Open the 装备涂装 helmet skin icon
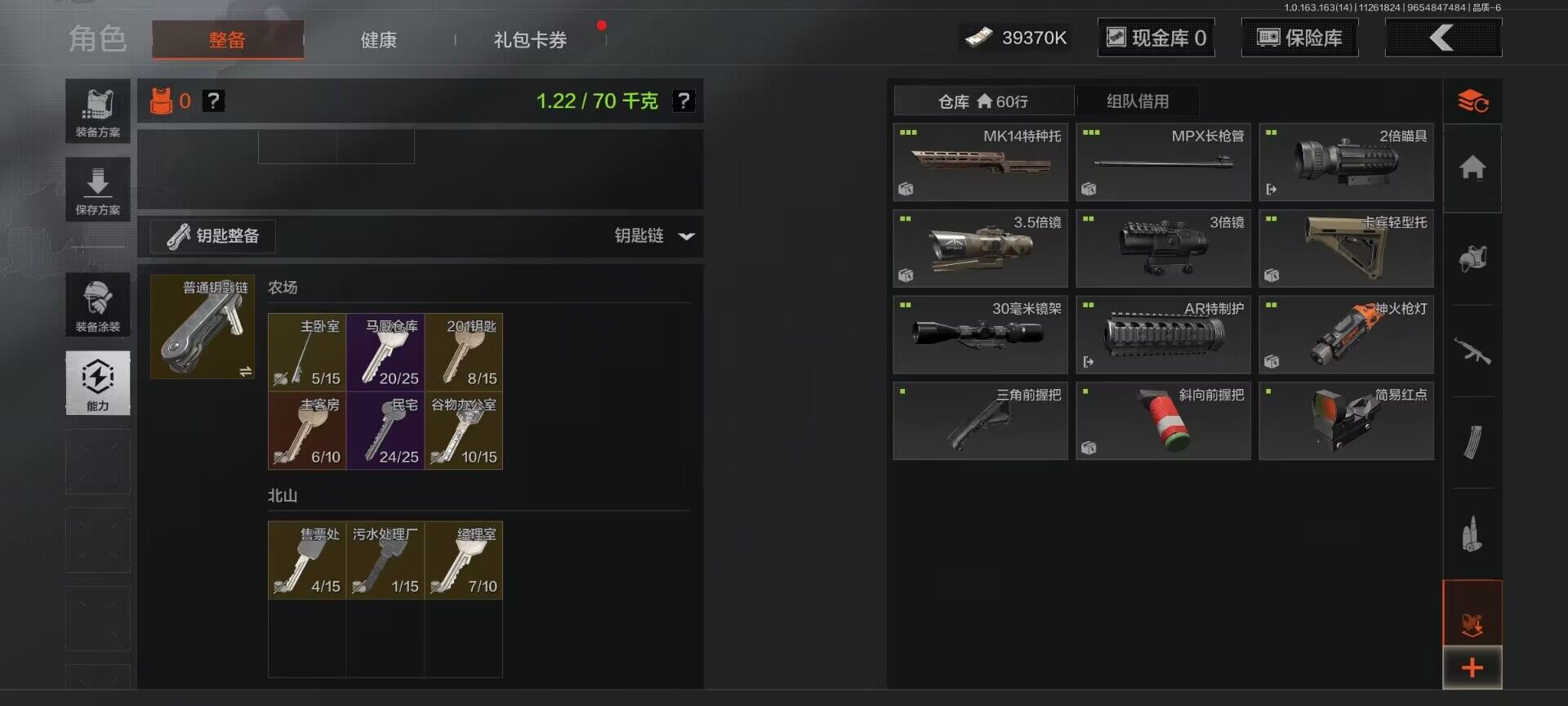 pos(98,305)
